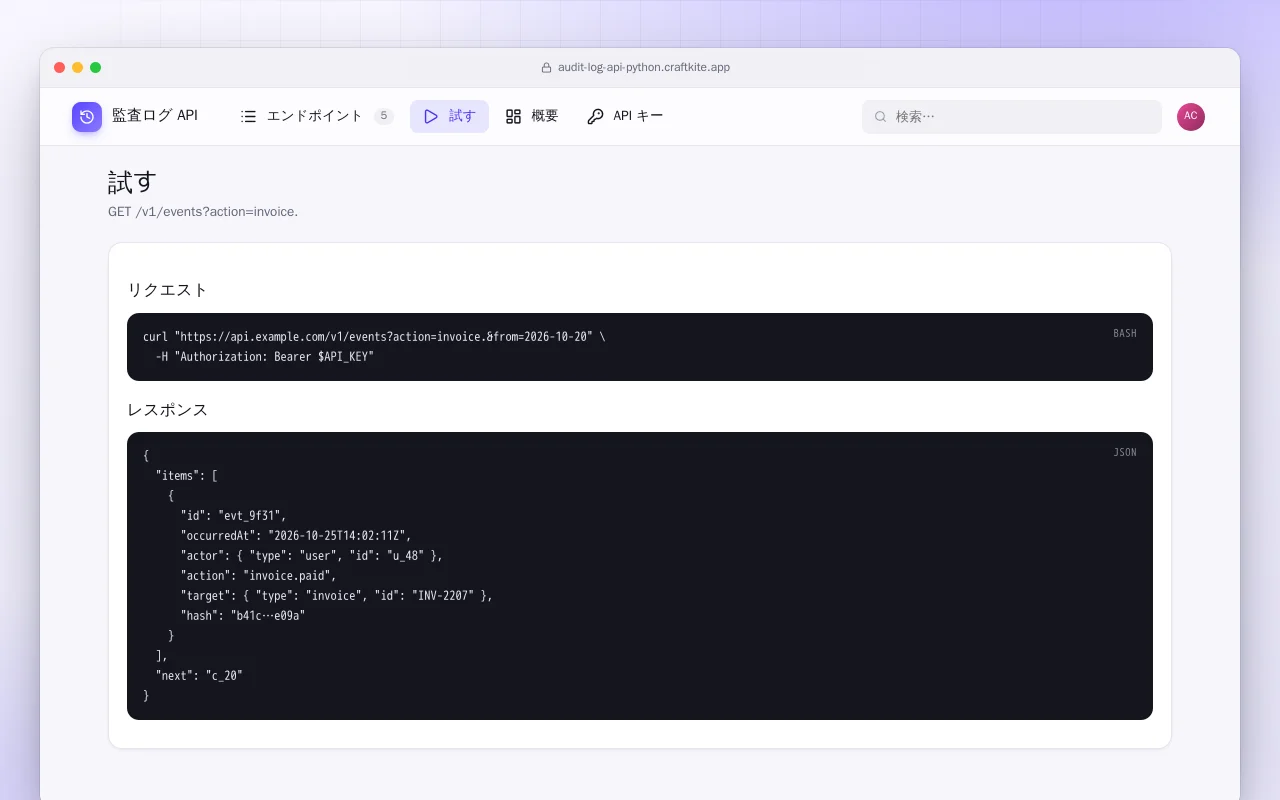Click the BASH label on request block

pyautogui.click(x=1125, y=334)
